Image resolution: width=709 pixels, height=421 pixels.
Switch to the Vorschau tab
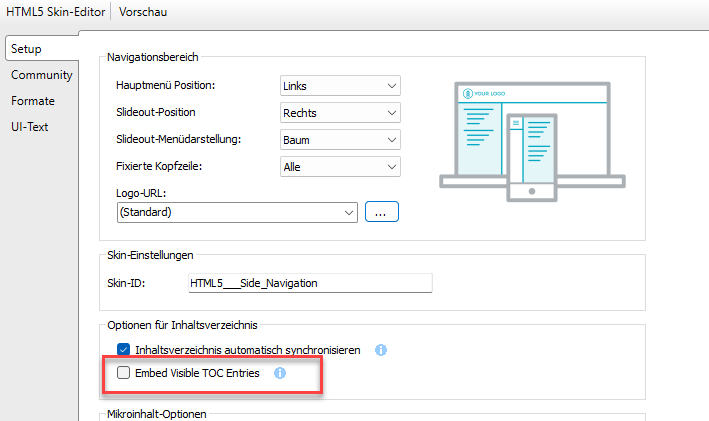pos(143,13)
